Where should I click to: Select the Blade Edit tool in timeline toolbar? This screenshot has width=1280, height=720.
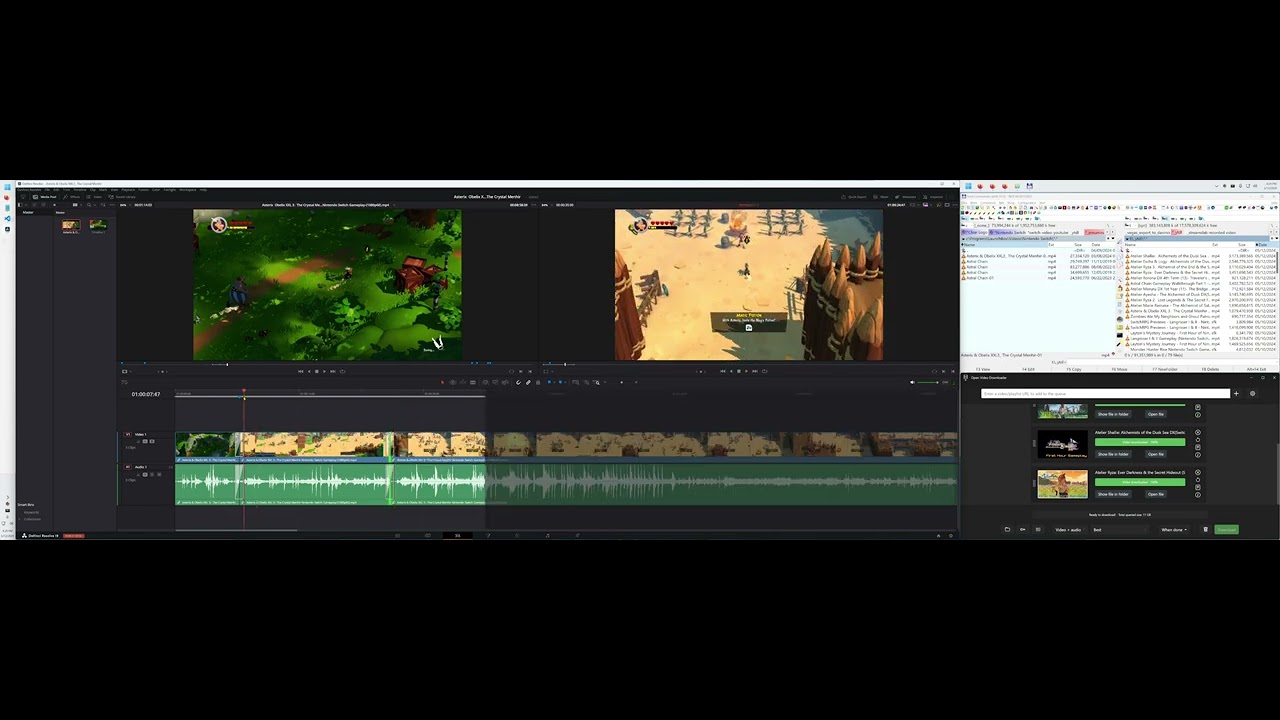tap(473, 382)
